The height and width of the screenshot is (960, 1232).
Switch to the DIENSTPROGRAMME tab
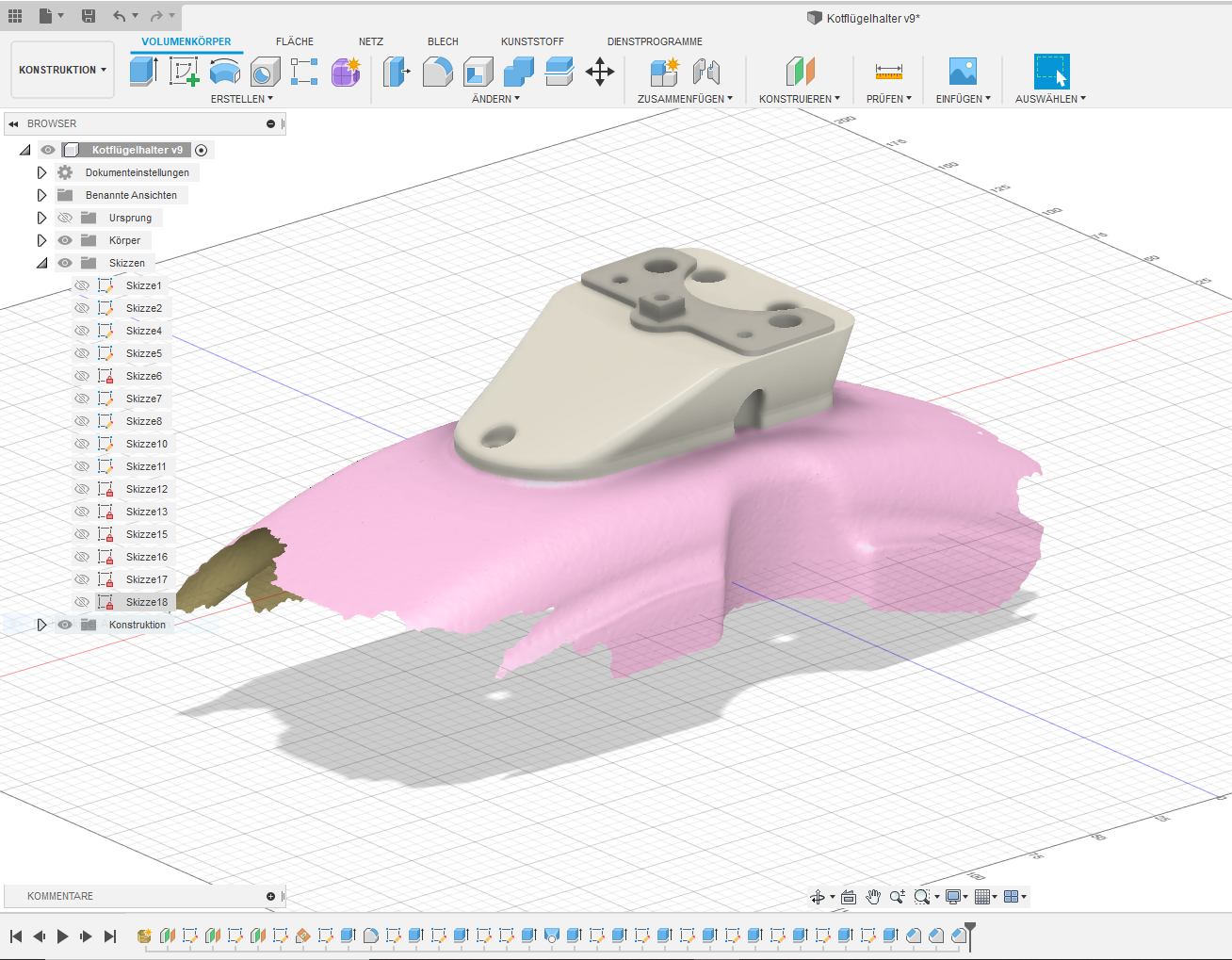pos(655,41)
